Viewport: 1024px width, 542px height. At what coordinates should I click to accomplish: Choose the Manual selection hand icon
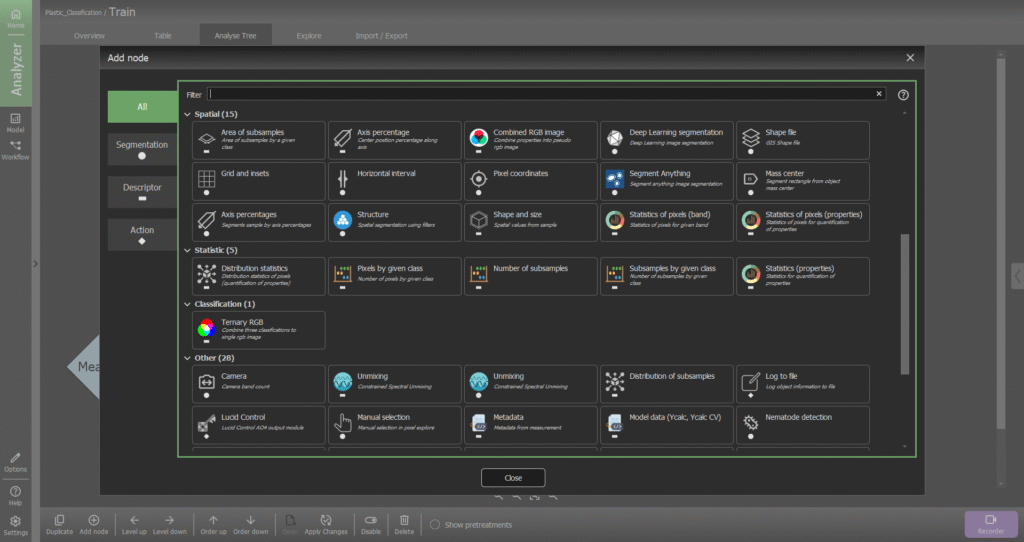[x=343, y=422]
